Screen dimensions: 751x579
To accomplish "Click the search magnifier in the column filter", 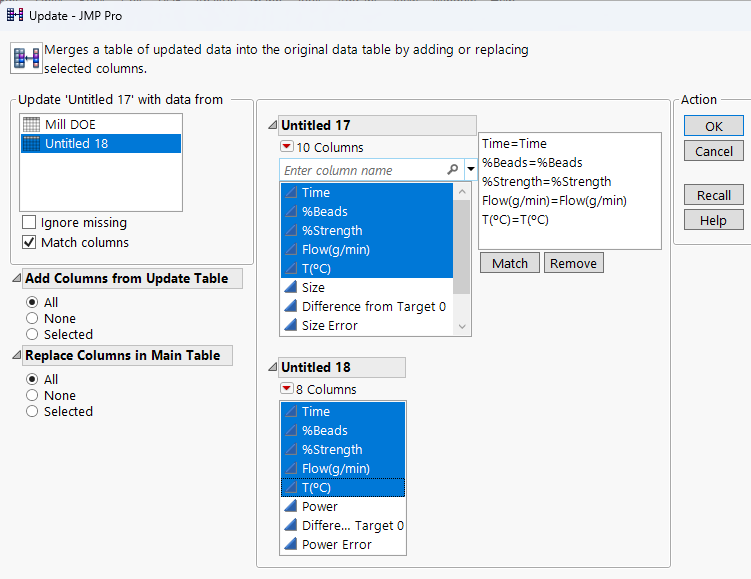I will (453, 170).
